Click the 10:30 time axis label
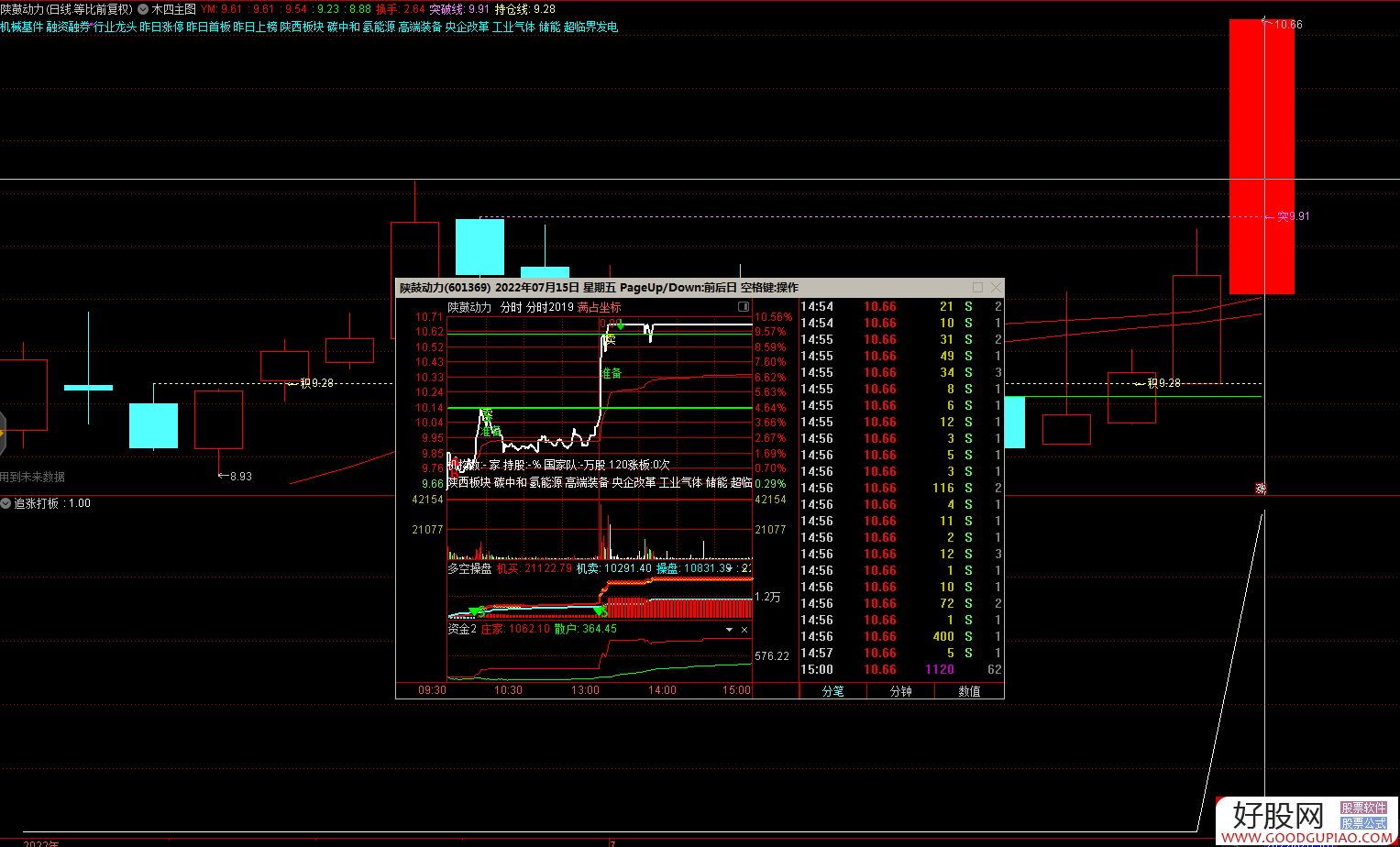 [508, 690]
